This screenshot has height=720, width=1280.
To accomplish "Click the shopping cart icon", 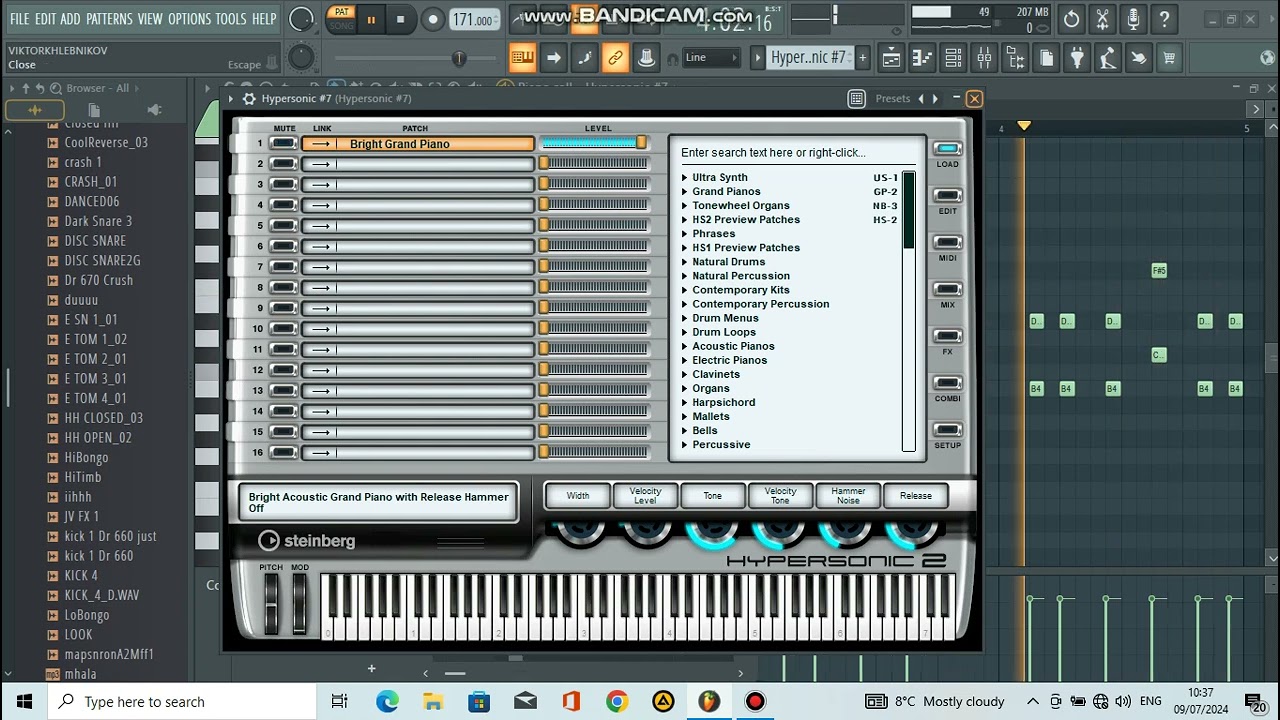I will (x=1169, y=59).
